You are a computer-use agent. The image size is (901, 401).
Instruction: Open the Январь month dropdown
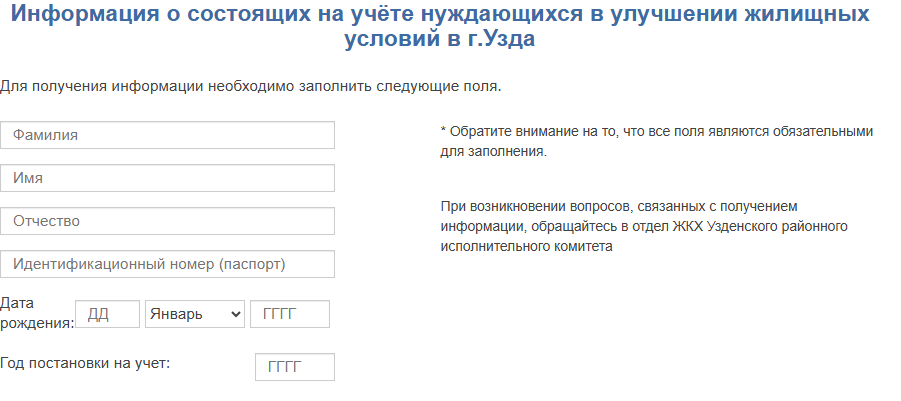click(x=190, y=314)
